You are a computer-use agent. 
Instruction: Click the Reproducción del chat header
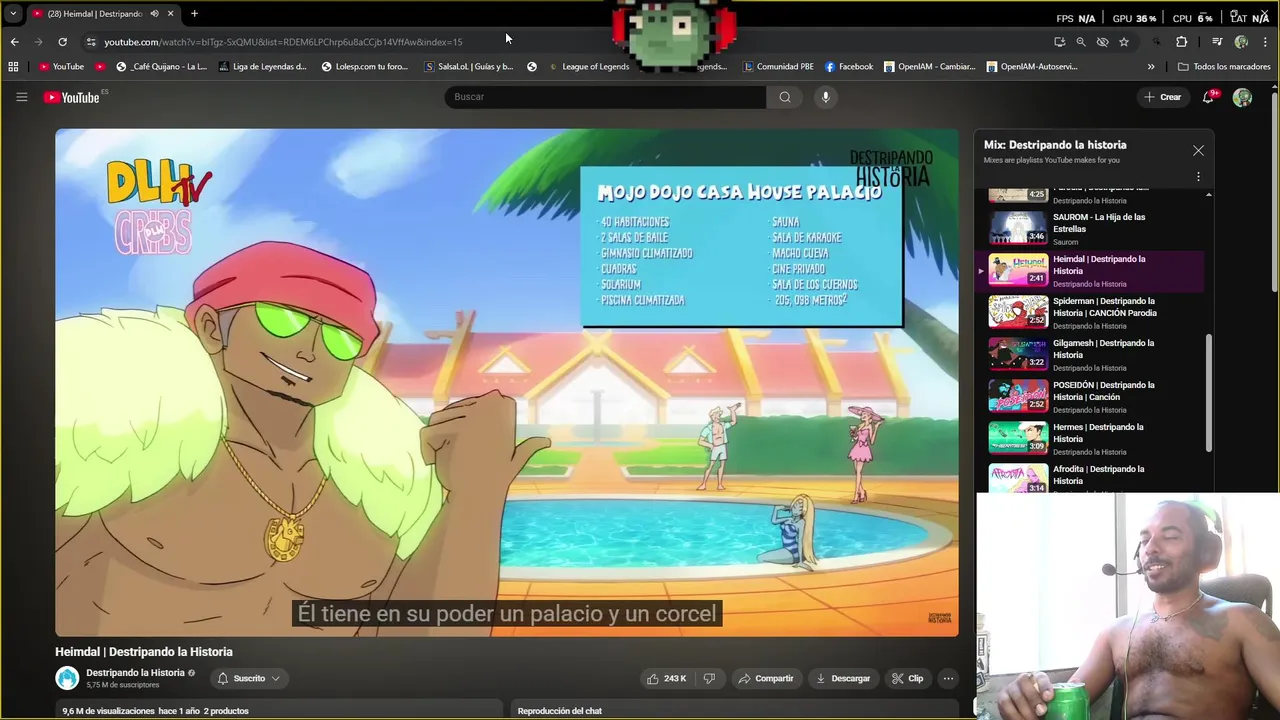pos(560,711)
